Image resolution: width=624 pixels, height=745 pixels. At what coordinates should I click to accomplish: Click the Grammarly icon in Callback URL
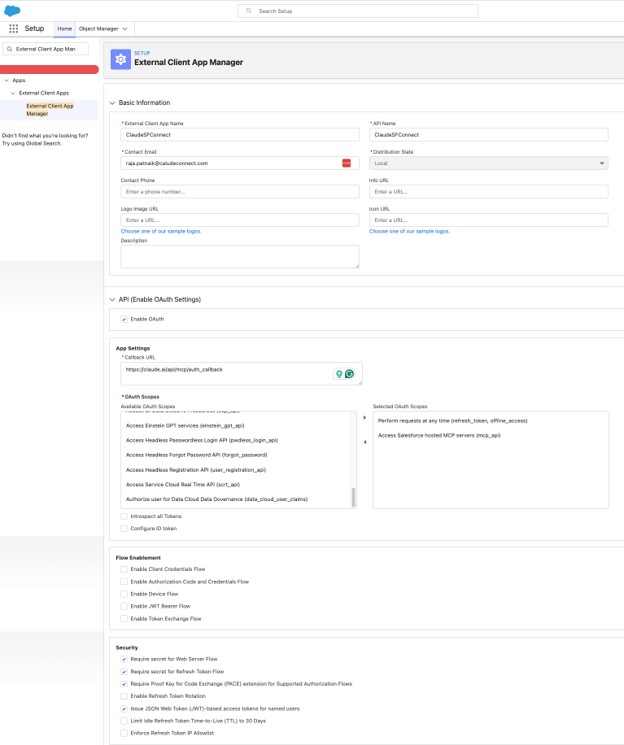349,374
